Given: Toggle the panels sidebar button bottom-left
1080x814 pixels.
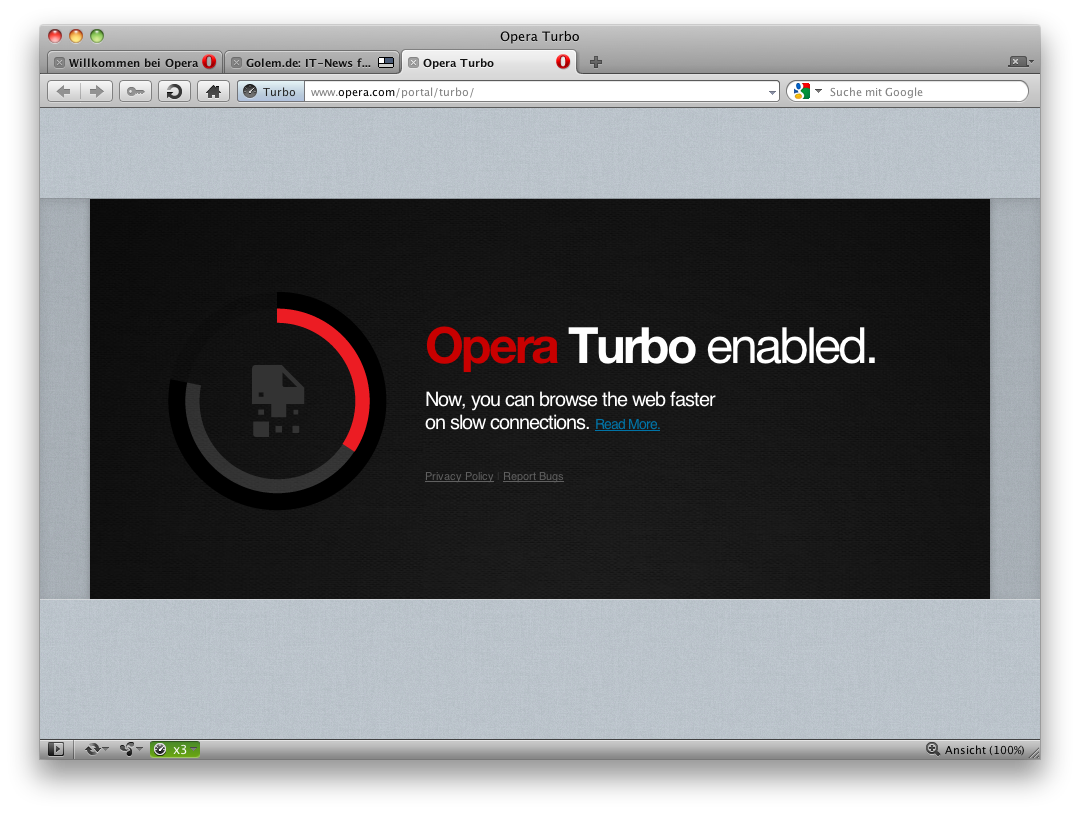Looking at the screenshot, I should [x=58, y=748].
